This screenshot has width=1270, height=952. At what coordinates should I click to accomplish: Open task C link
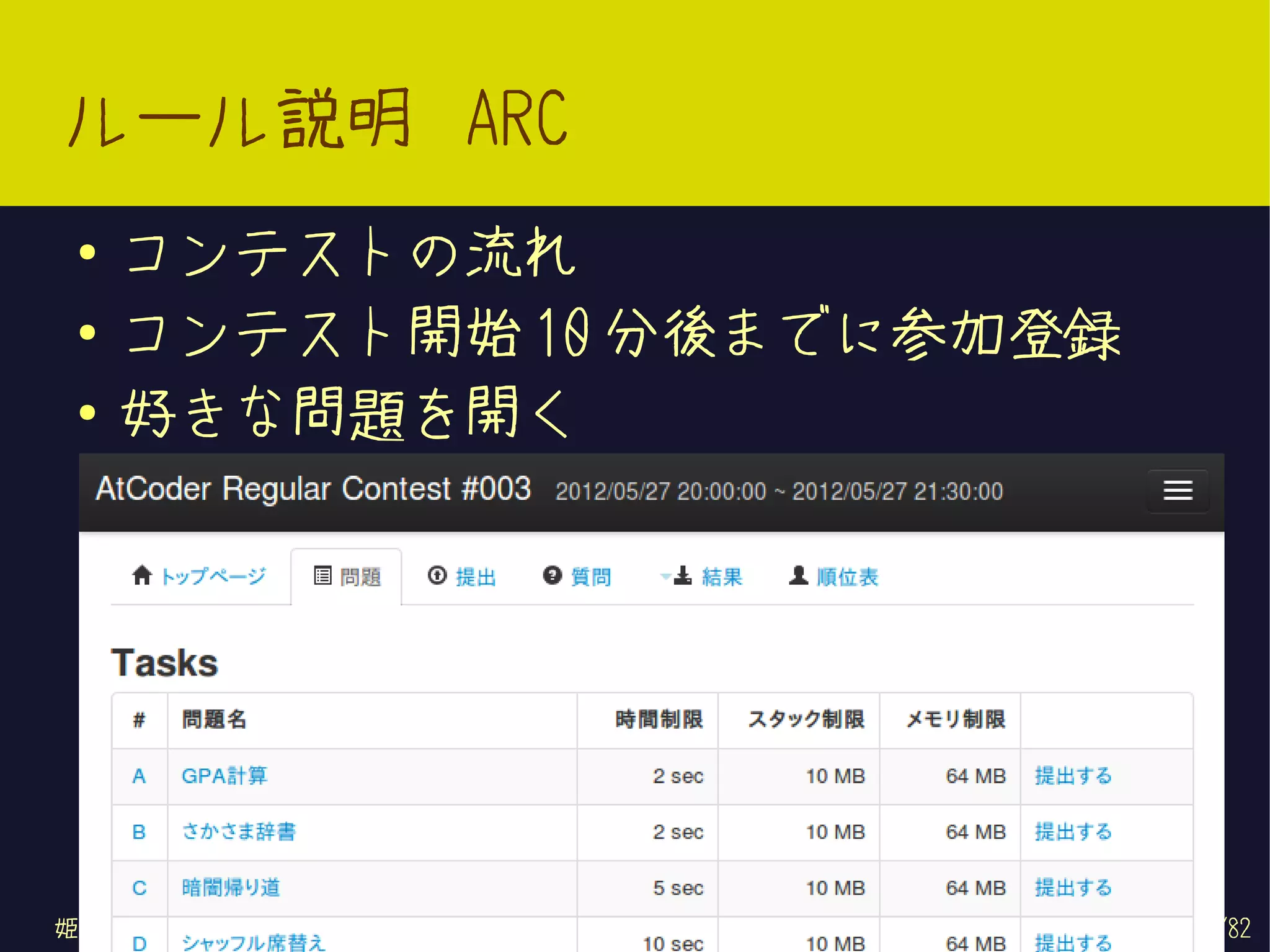coord(140,887)
